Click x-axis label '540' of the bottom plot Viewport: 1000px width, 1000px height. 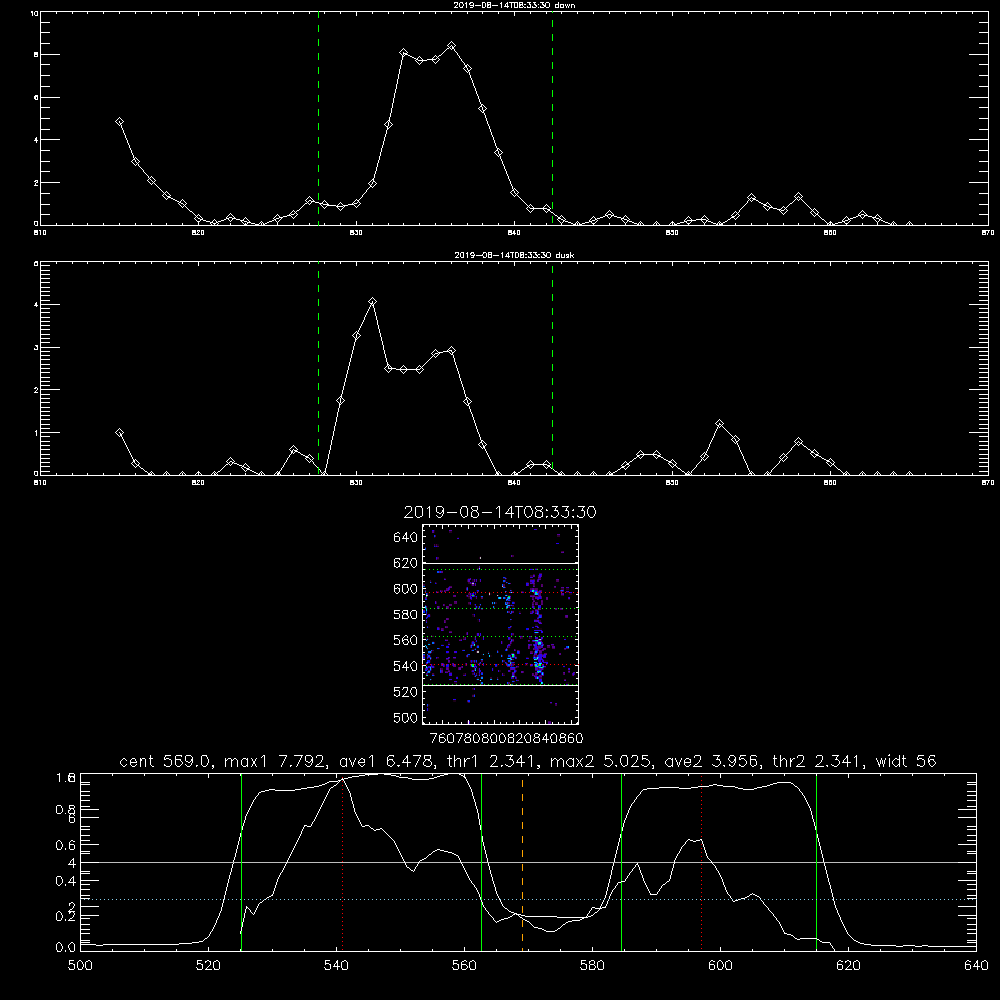pos(336,966)
